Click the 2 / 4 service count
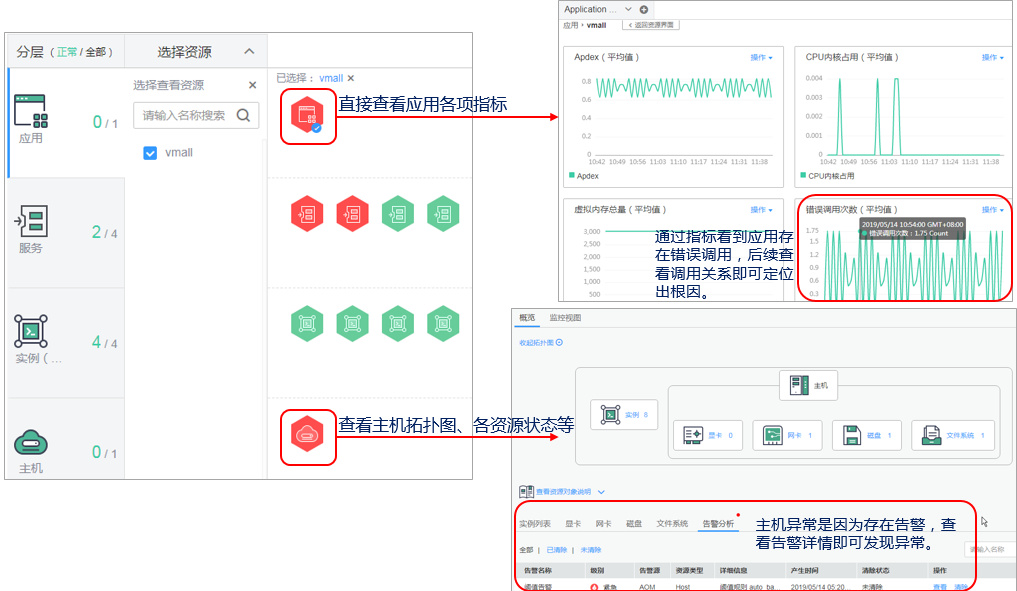Viewport: 1017px width, 591px height. point(105,232)
